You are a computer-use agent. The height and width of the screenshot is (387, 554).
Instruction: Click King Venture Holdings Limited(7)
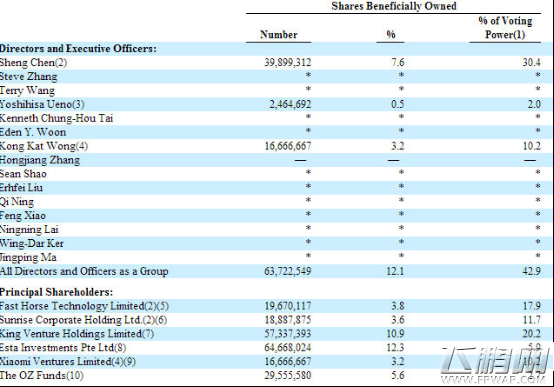tap(77, 334)
